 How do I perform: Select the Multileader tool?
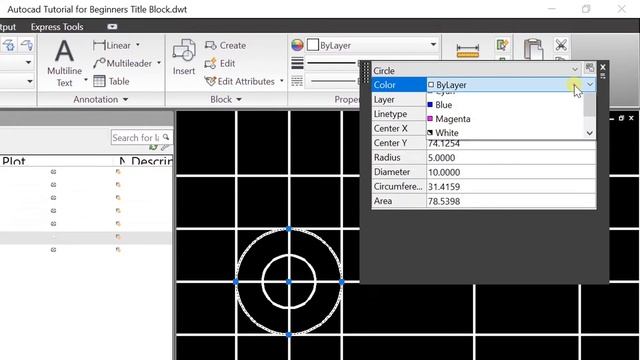[122, 63]
